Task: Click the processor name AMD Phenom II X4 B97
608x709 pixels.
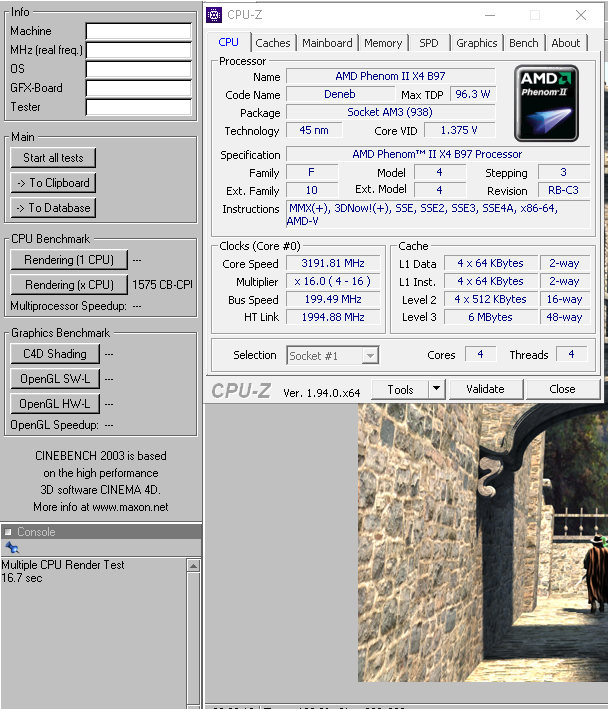Action: 391,76
